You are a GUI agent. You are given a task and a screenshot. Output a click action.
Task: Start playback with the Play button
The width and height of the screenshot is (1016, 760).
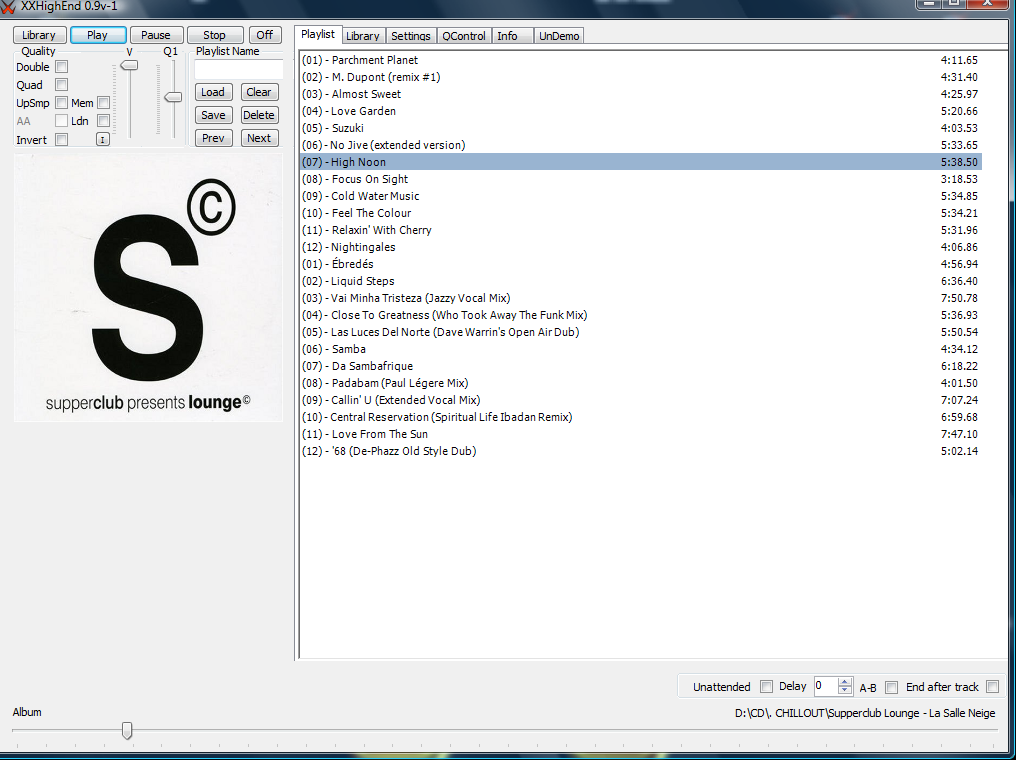point(98,35)
